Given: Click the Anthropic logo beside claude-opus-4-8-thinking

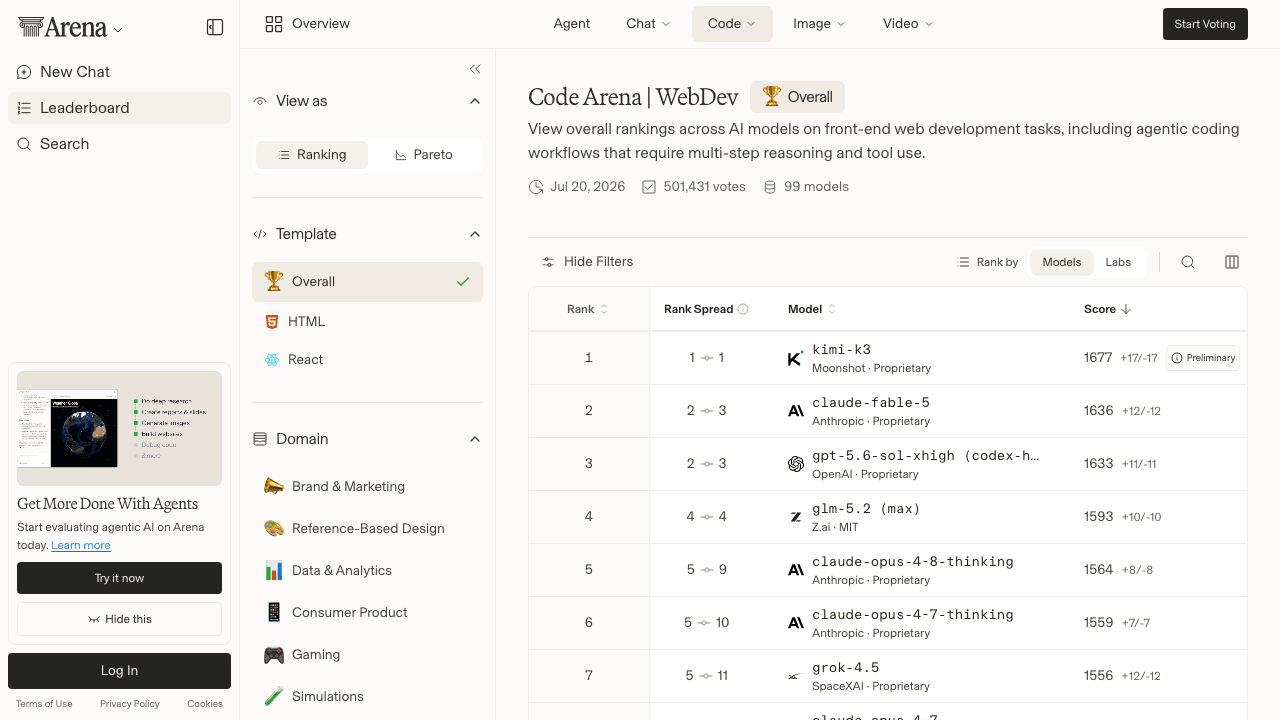Looking at the screenshot, I should (x=796, y=570).
